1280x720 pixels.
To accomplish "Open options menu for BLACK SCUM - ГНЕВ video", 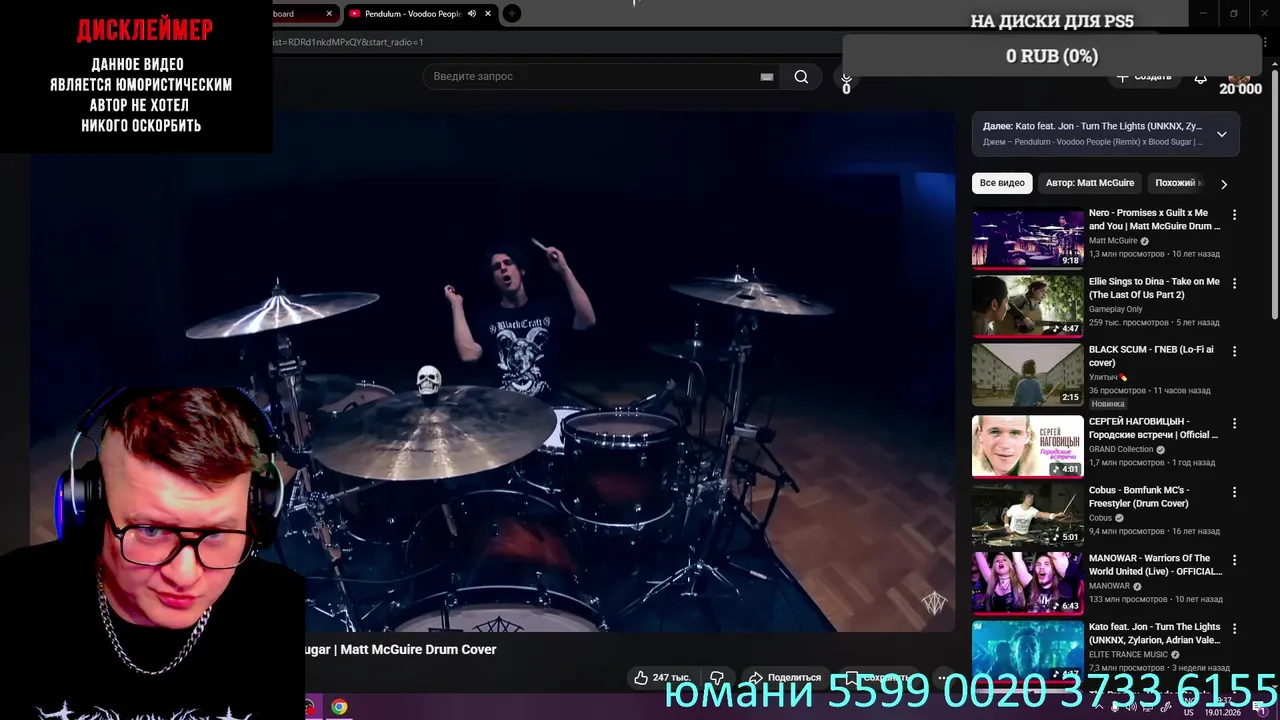I will coord(1234,351).
